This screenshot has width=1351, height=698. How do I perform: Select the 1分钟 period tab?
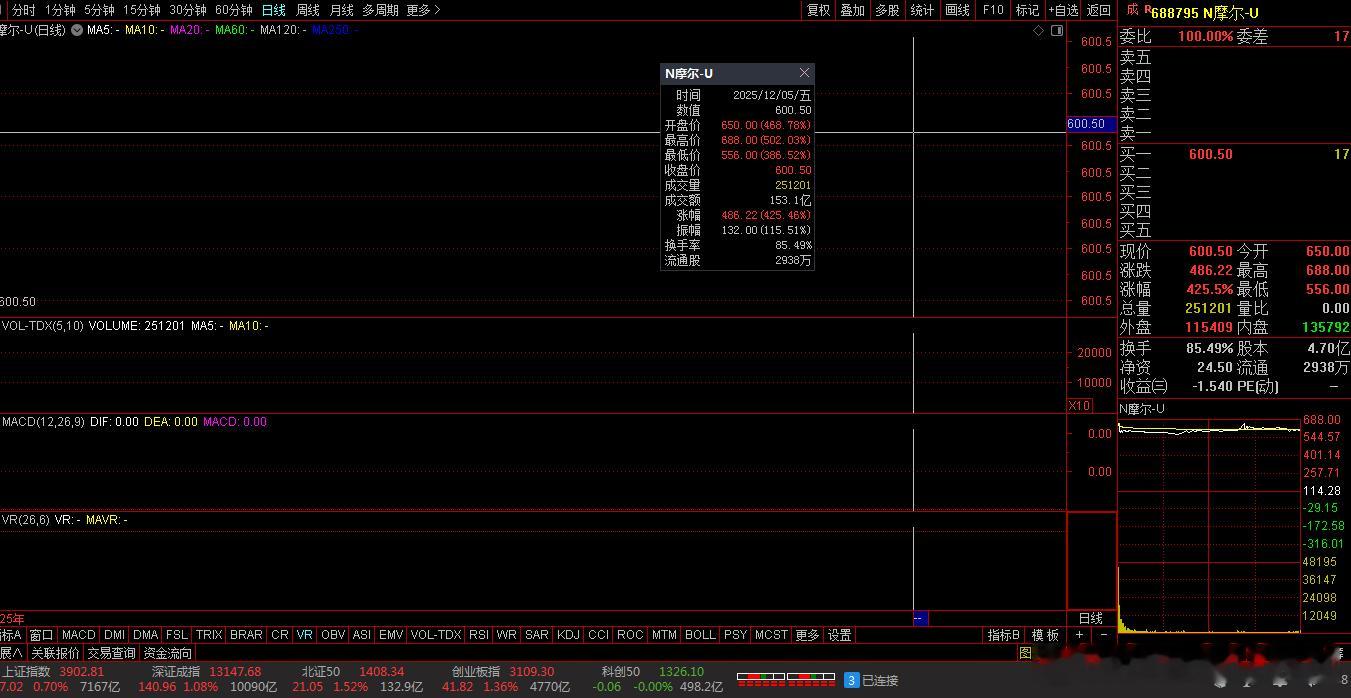tap(60, 10)
